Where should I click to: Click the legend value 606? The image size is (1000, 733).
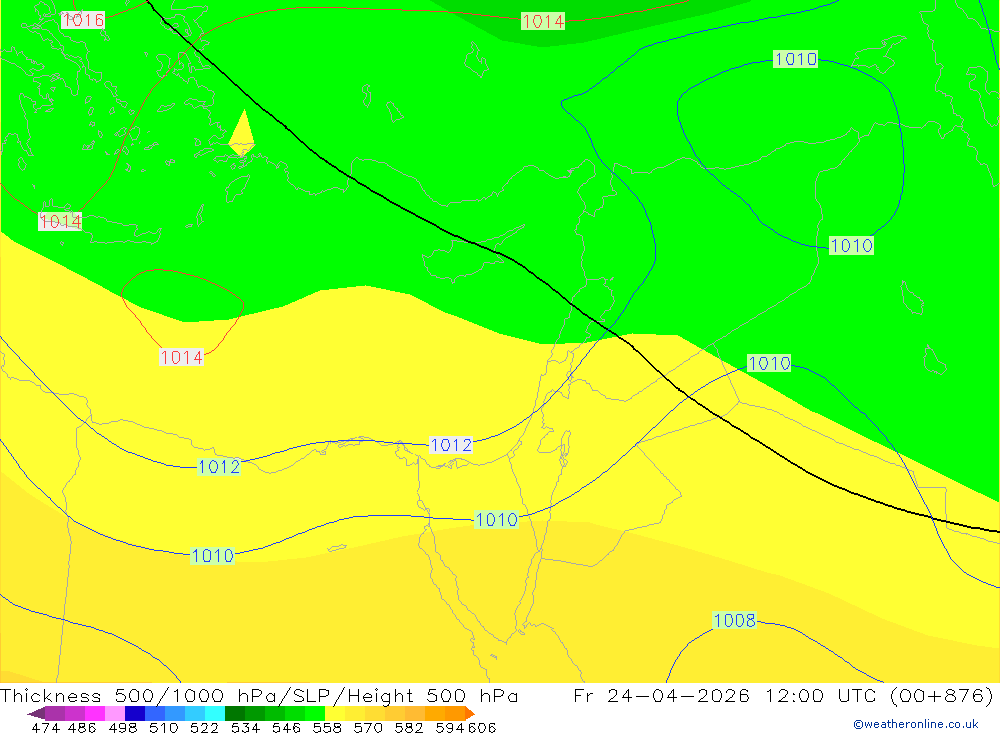[482, 727]
